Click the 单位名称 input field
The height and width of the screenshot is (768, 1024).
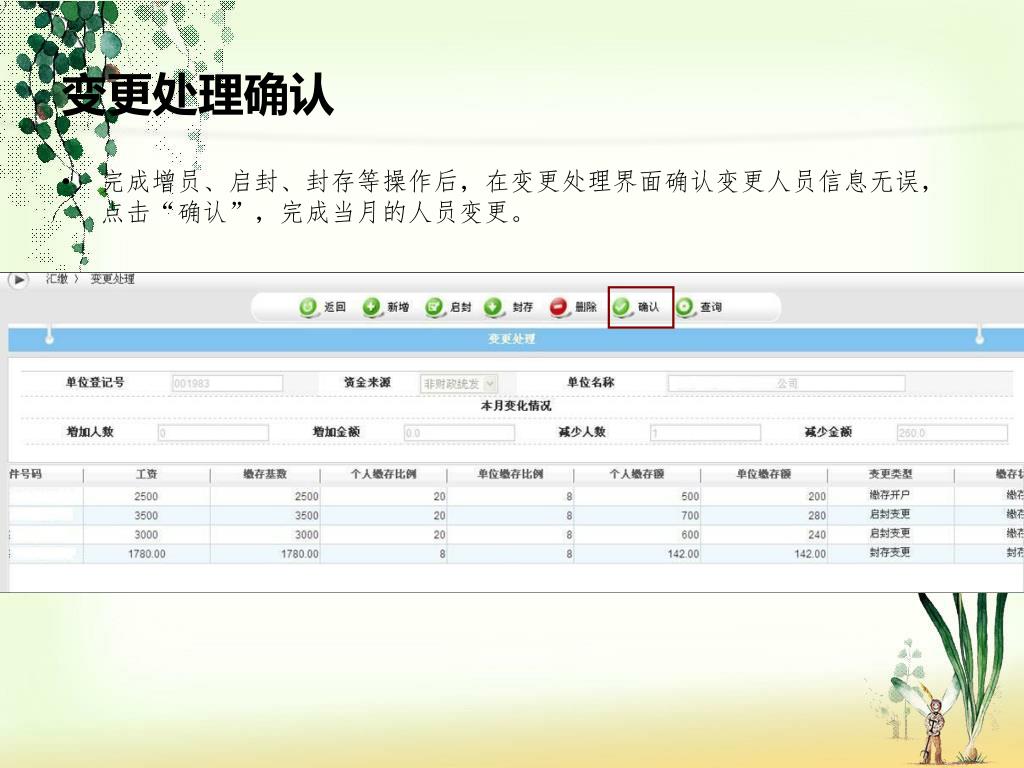click(786, 383)
